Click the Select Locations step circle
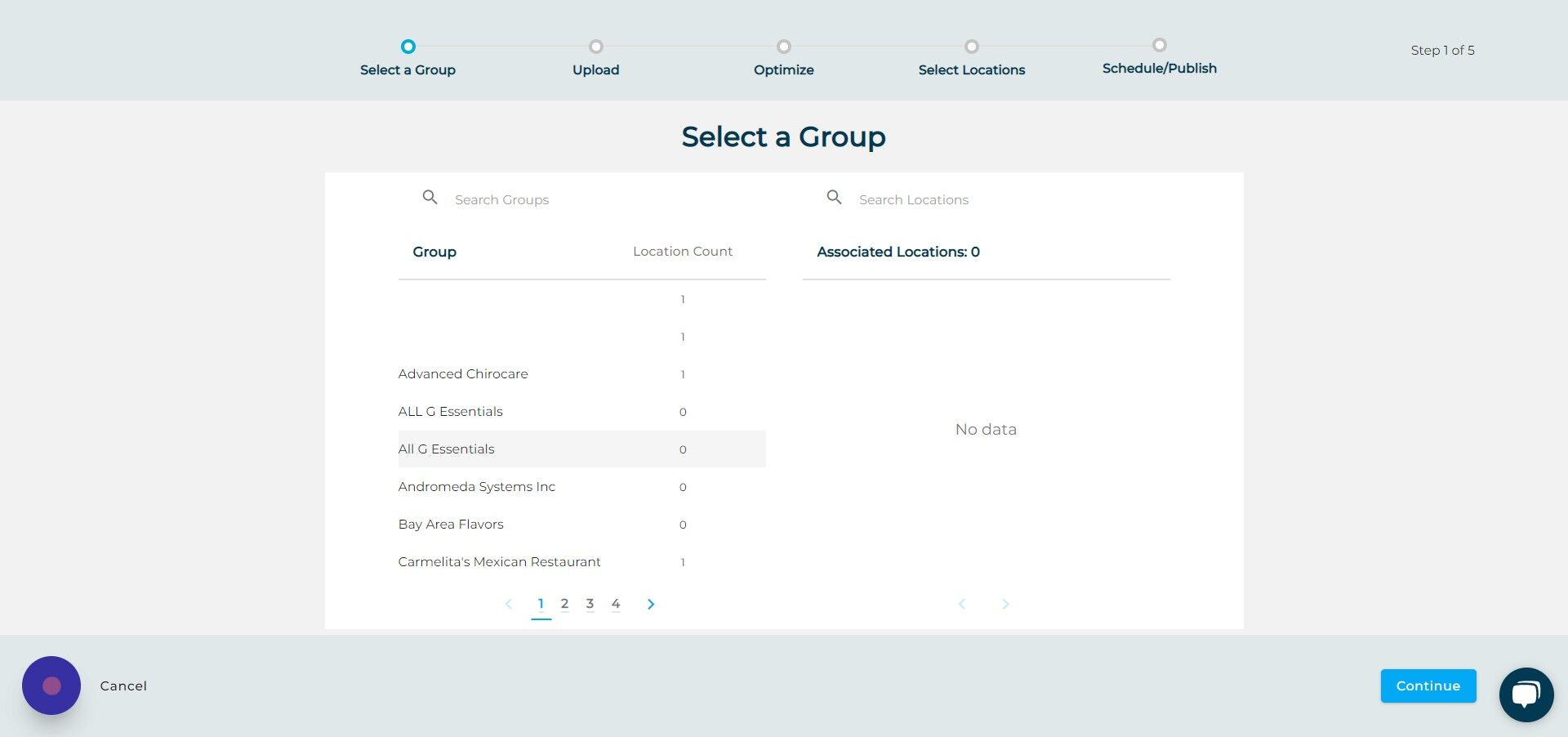 pos(972,47)
